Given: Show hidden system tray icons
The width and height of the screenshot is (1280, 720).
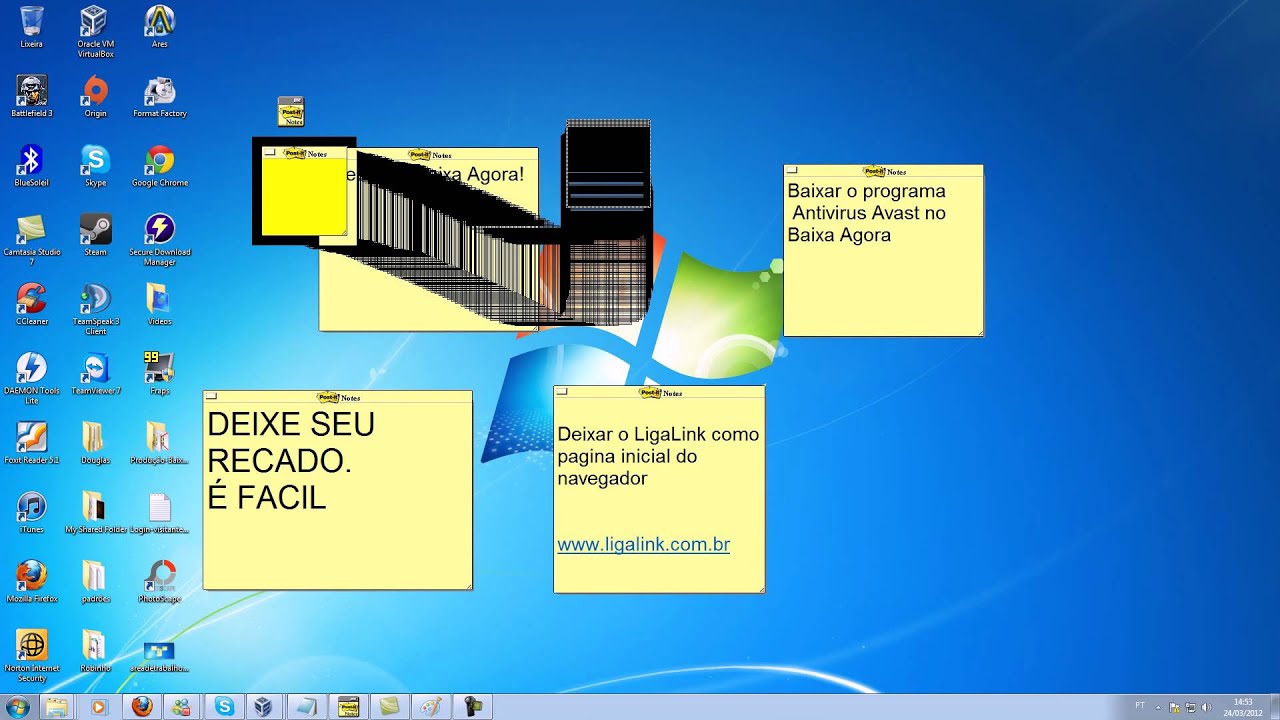Looking at the screenshot, I should point(1158,707).
